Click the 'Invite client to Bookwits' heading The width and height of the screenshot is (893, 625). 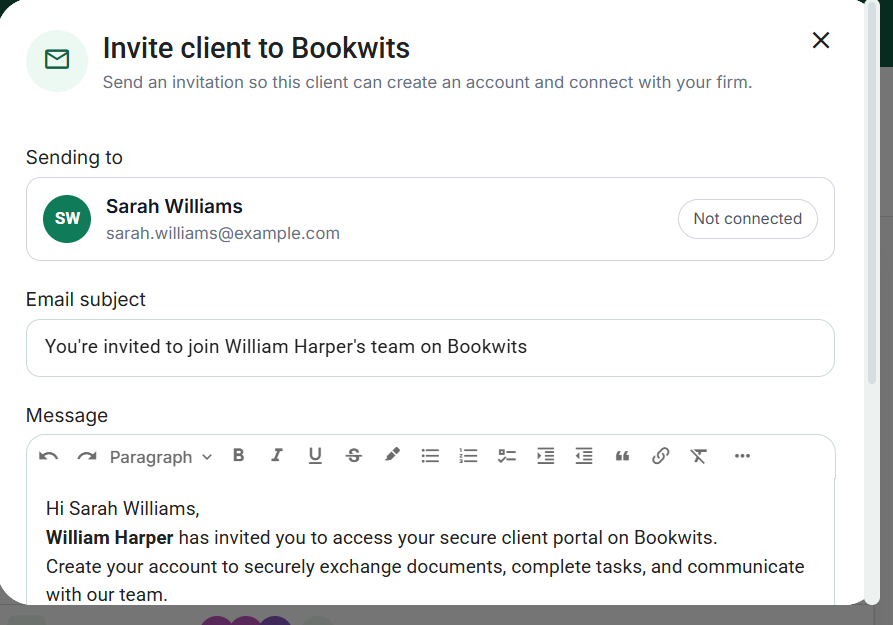256,48
